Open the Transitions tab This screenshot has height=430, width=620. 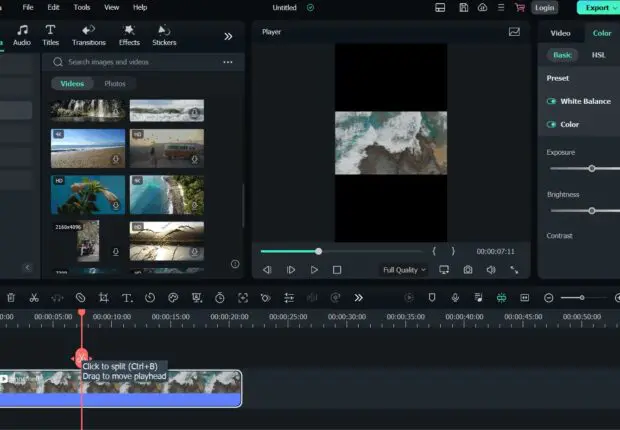[89, 35]
